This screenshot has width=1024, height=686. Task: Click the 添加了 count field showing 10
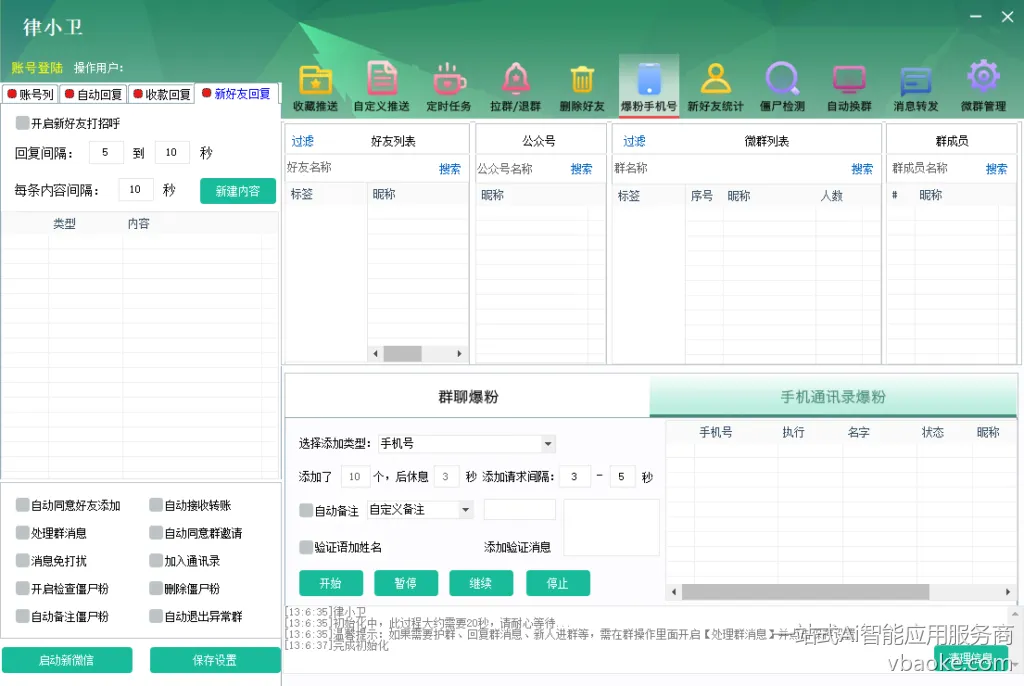[x=355, y=477]
